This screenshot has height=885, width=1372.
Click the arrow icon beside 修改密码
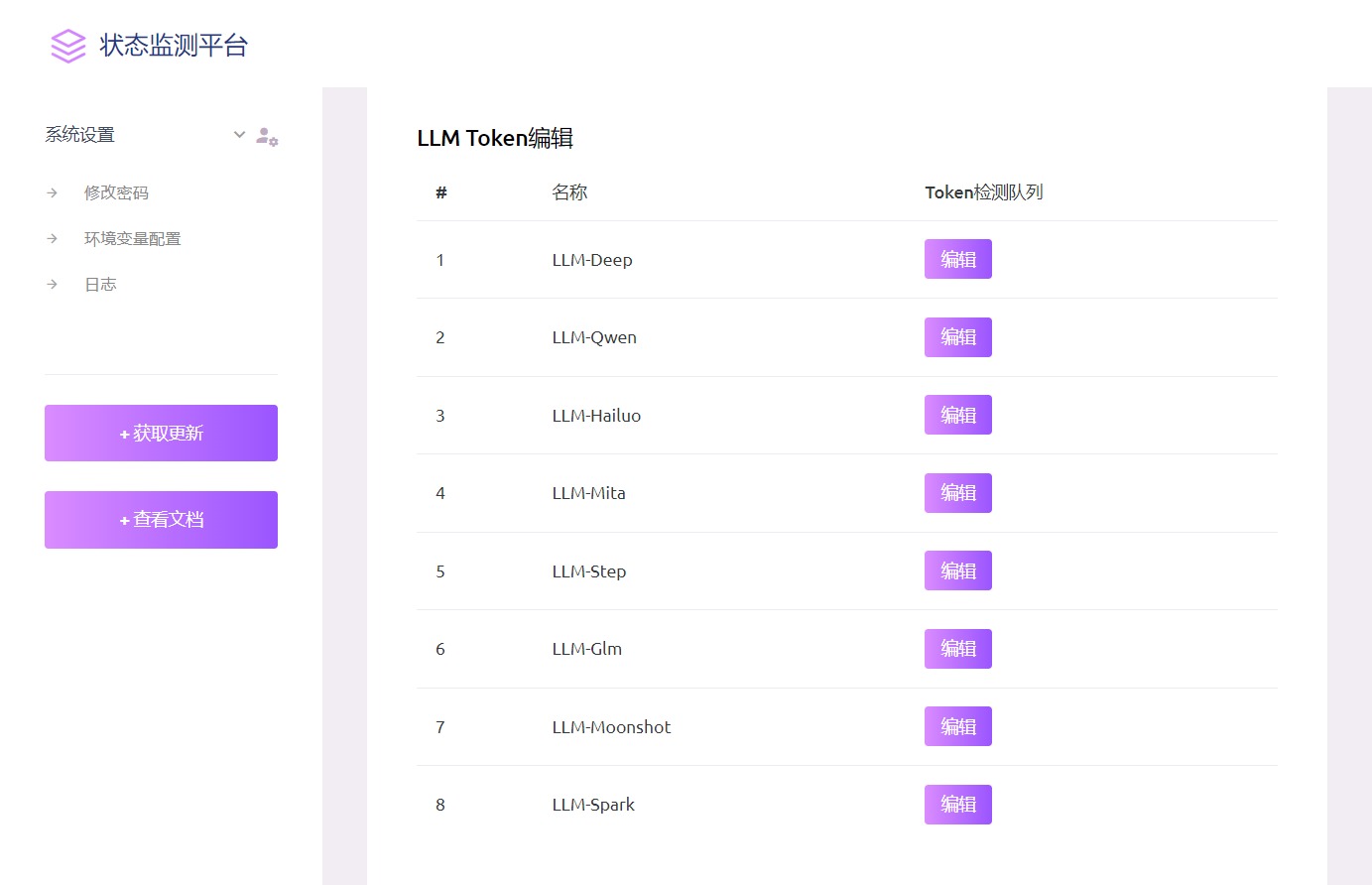[53, 192]
